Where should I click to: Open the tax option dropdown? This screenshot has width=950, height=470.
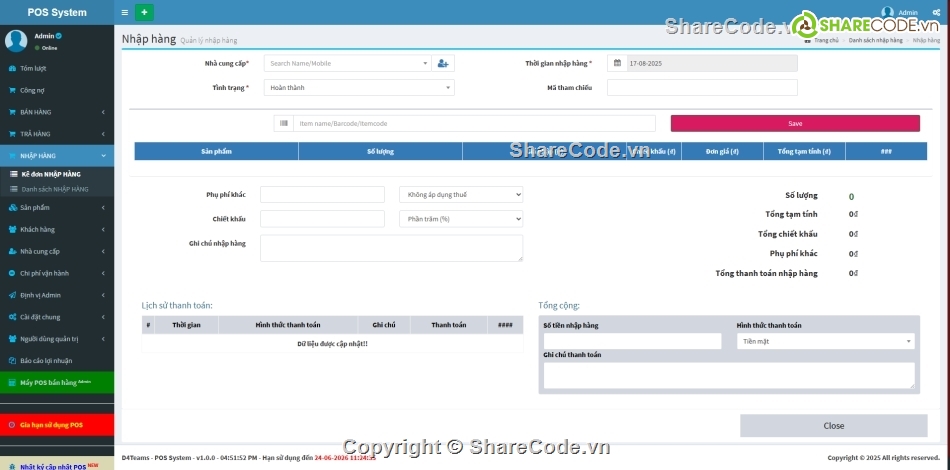click(460, 194)
